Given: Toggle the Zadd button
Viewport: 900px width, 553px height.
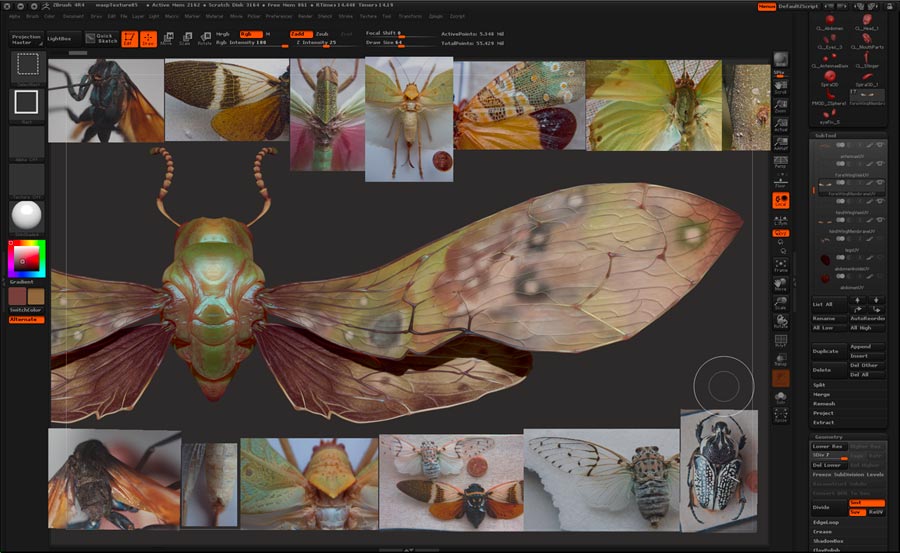Looking at the screenshot, I should pos(301,34).
